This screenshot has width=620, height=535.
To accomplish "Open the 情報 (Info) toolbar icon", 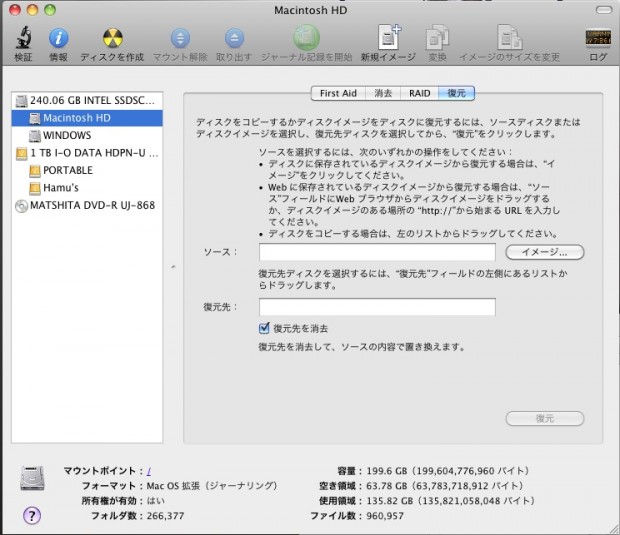I will pyautogui.click(x=59, y=38).
